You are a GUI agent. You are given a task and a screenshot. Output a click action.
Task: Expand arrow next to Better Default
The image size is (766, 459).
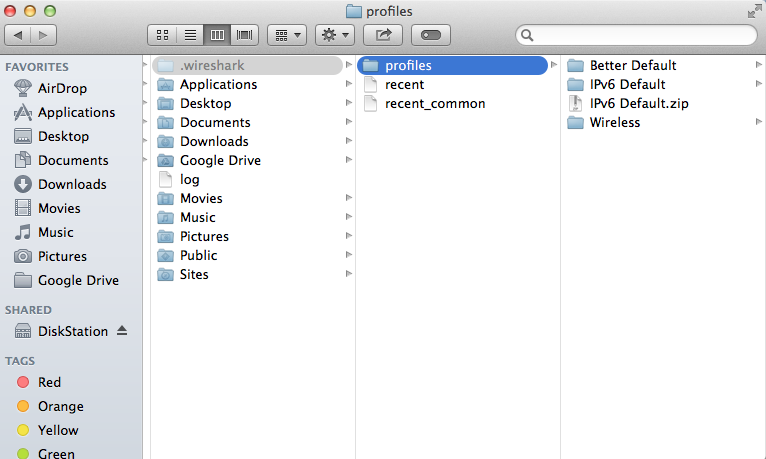(759, 64)
